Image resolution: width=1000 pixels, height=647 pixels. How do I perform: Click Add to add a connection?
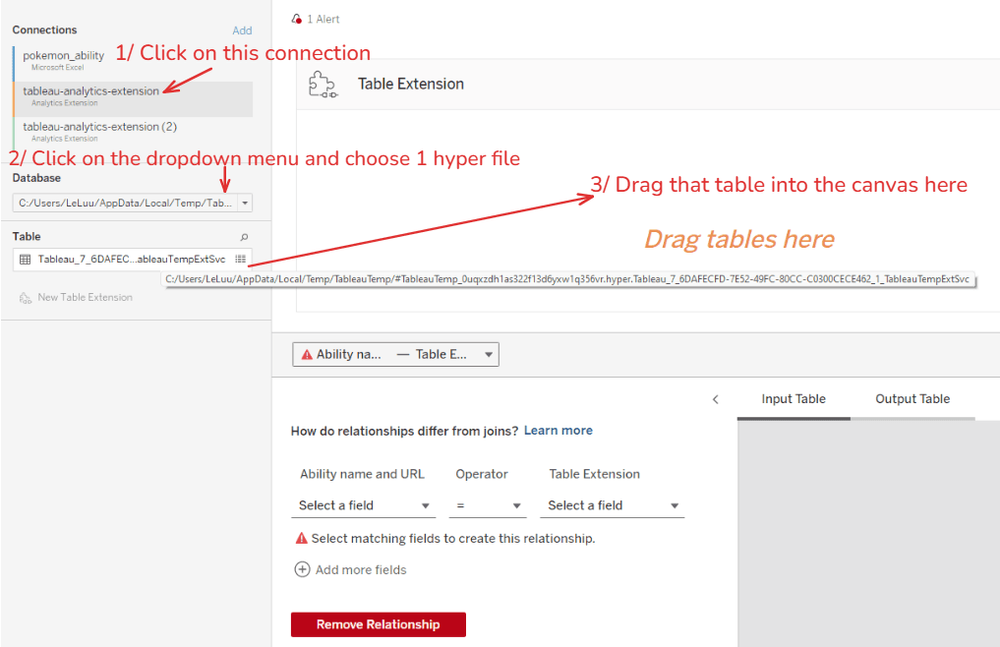click(242, 31)
